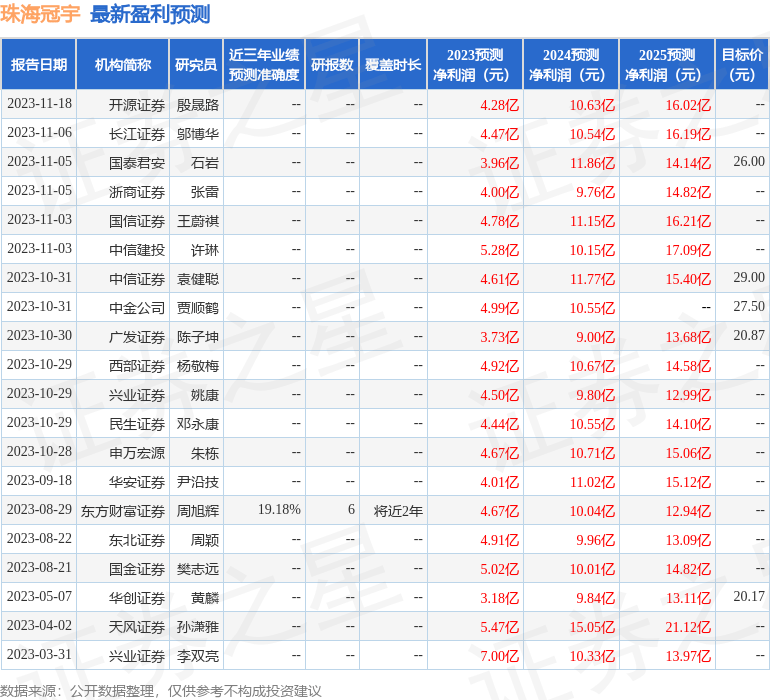
Task: Click the 珠海冠宇 company name title
Action: [41, 15]
